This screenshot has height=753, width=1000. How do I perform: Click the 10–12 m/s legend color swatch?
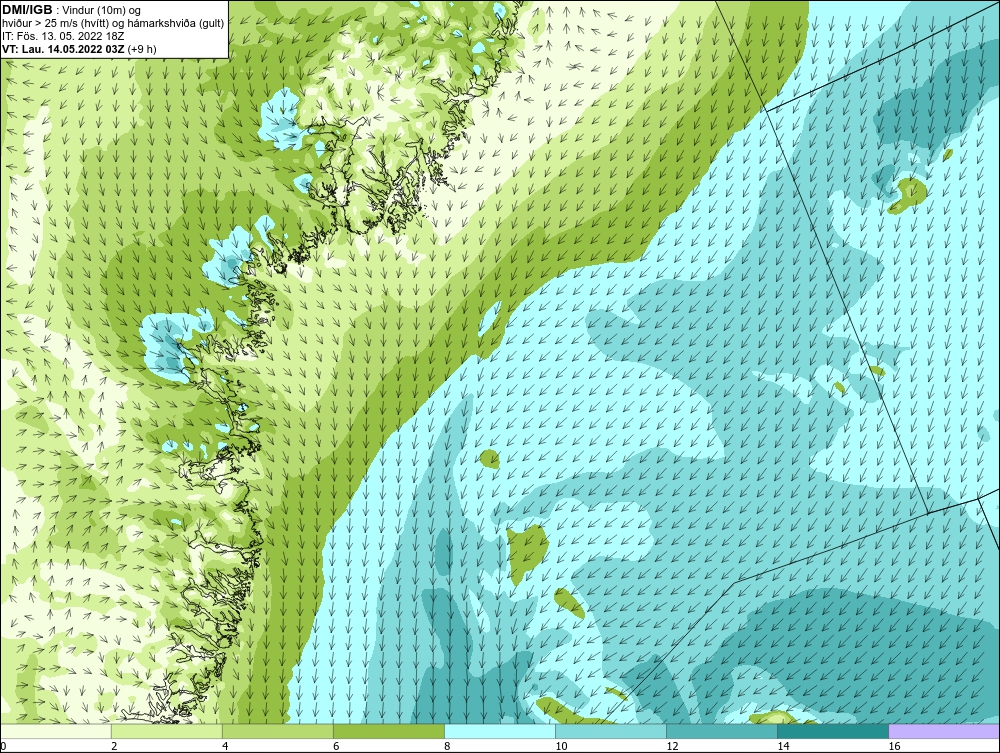[x=611, y=731]
